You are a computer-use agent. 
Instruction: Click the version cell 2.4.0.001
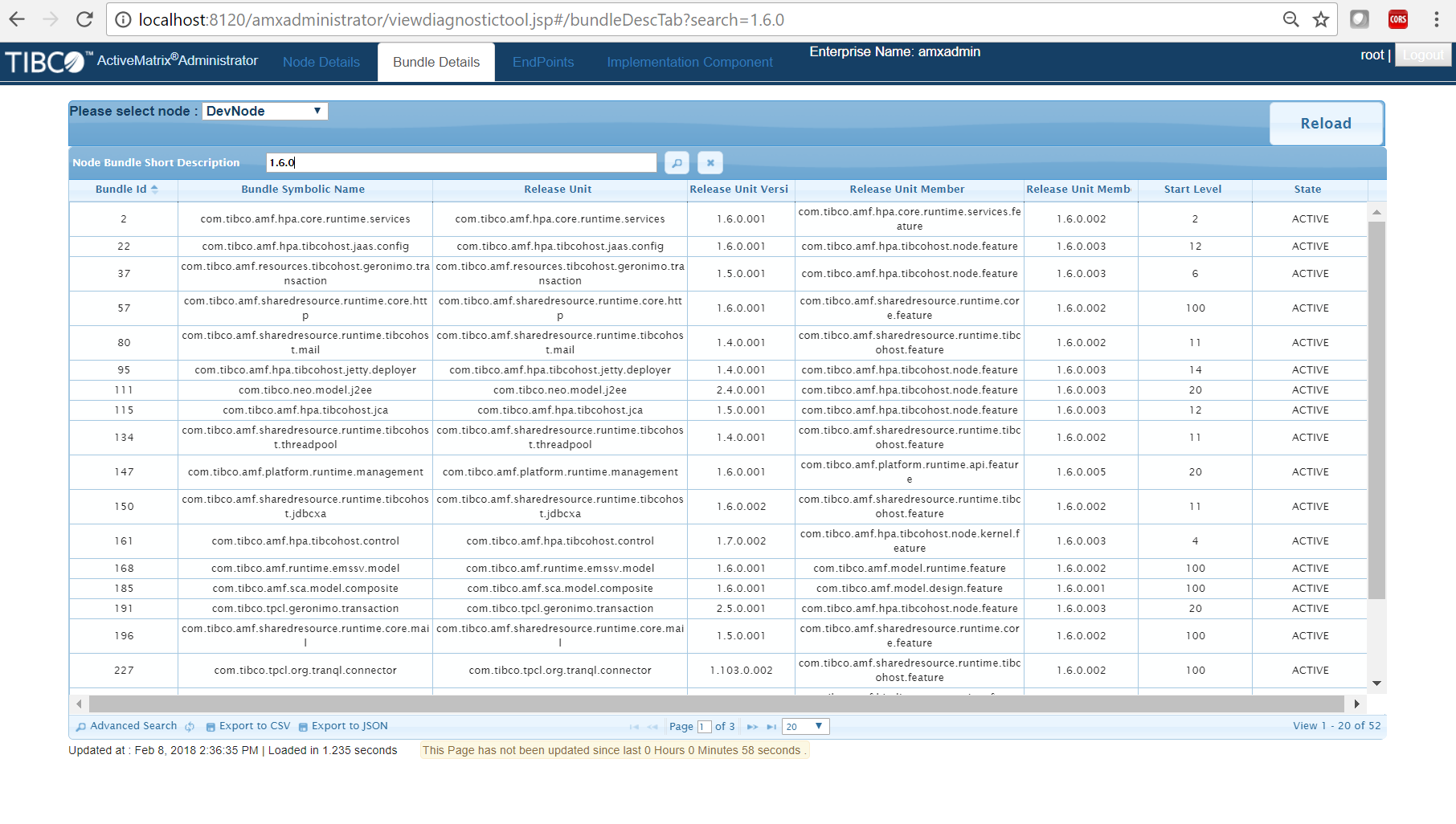(742, 390)
